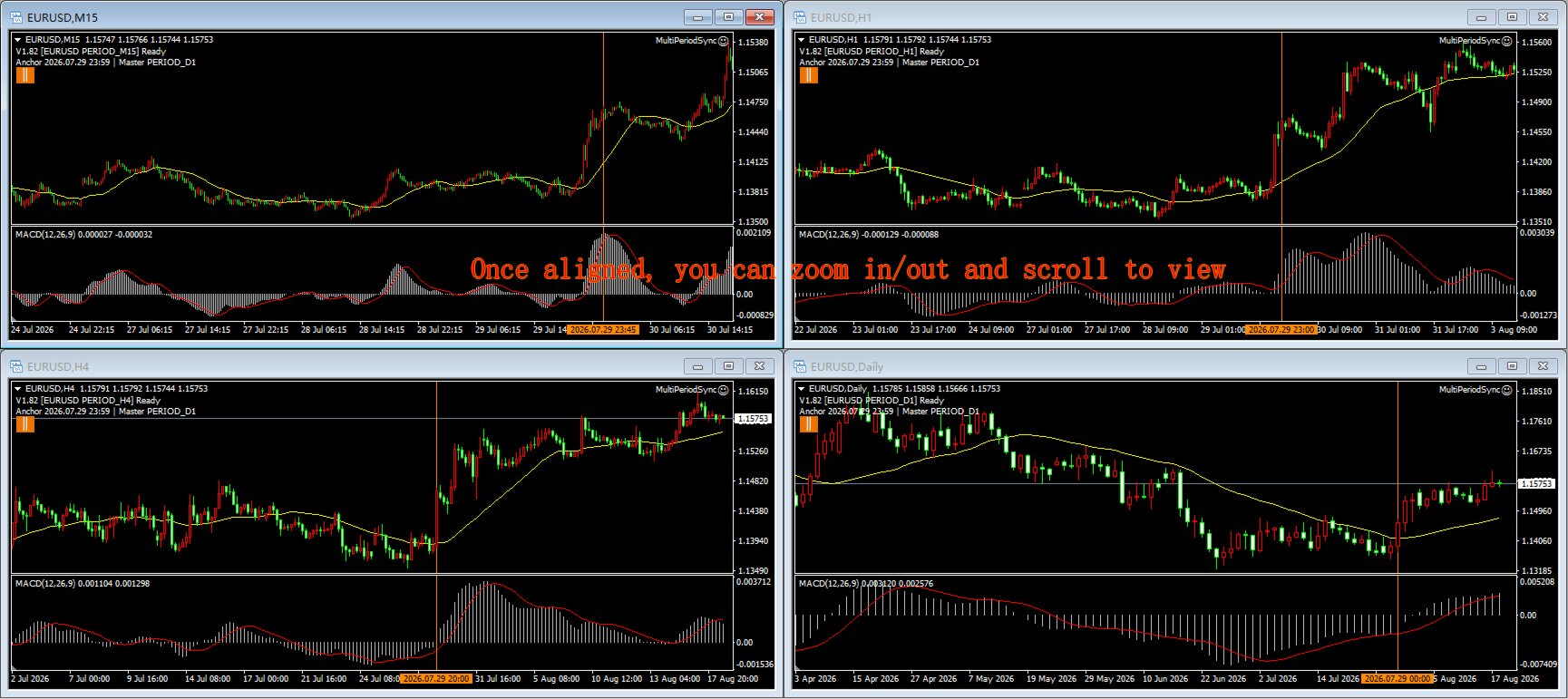Click the 1.15753 price label in Daily chart
Screen dimensions: 1568x699
tap(1536, 484)
